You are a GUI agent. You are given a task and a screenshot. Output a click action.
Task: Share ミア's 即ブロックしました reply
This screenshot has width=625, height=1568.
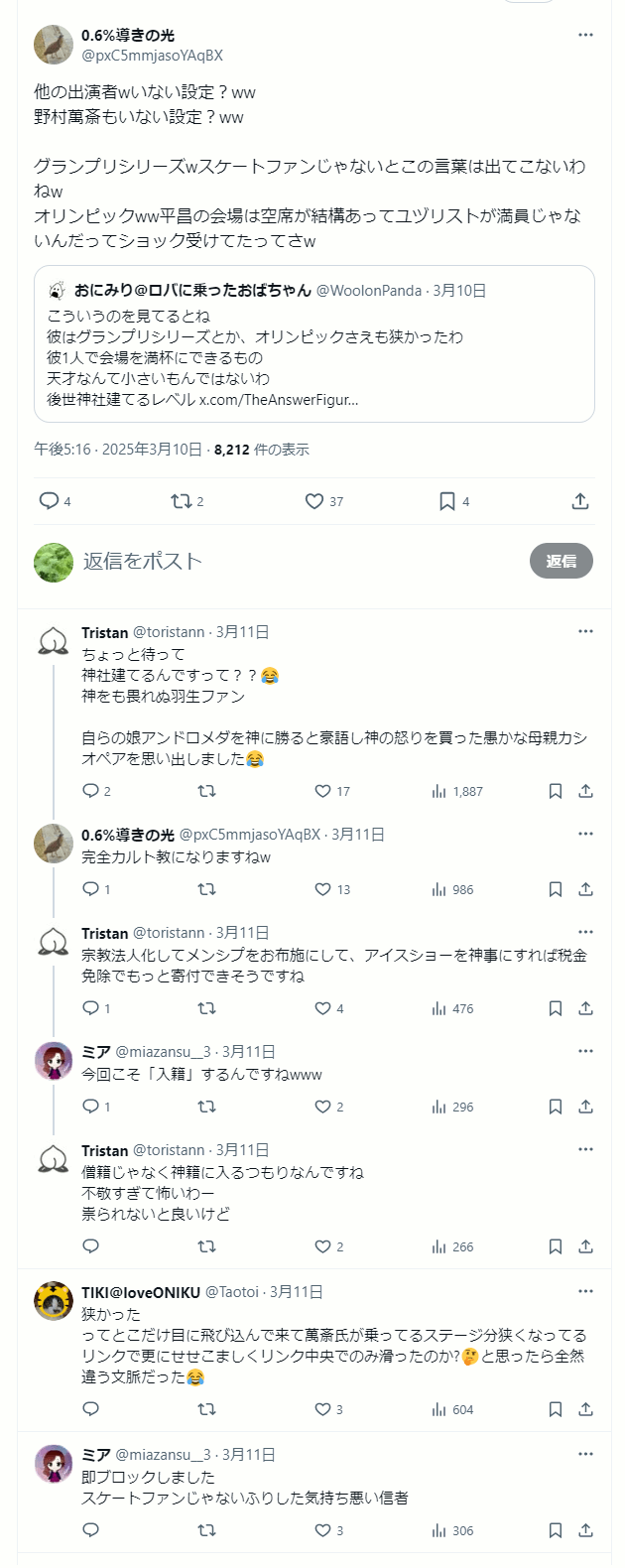click(586, 1530)
